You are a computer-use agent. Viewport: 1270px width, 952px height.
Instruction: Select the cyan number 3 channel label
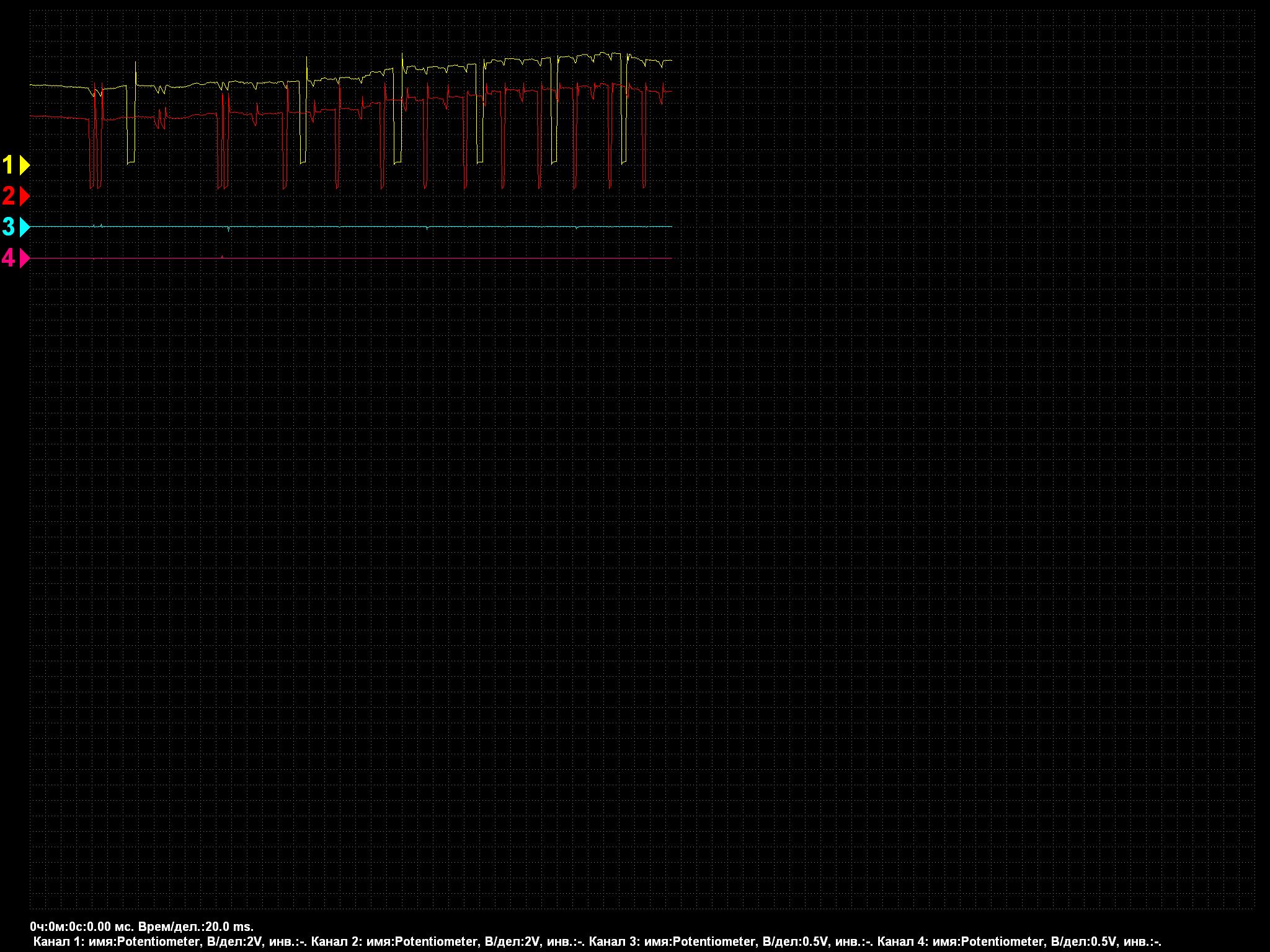point(9,227)
